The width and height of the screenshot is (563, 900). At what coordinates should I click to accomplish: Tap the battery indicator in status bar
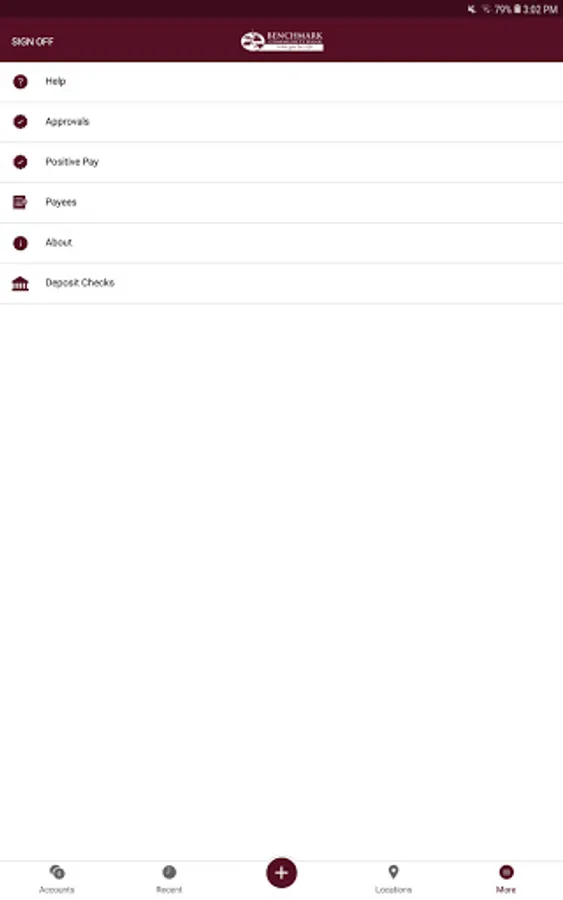coord(517,9)
